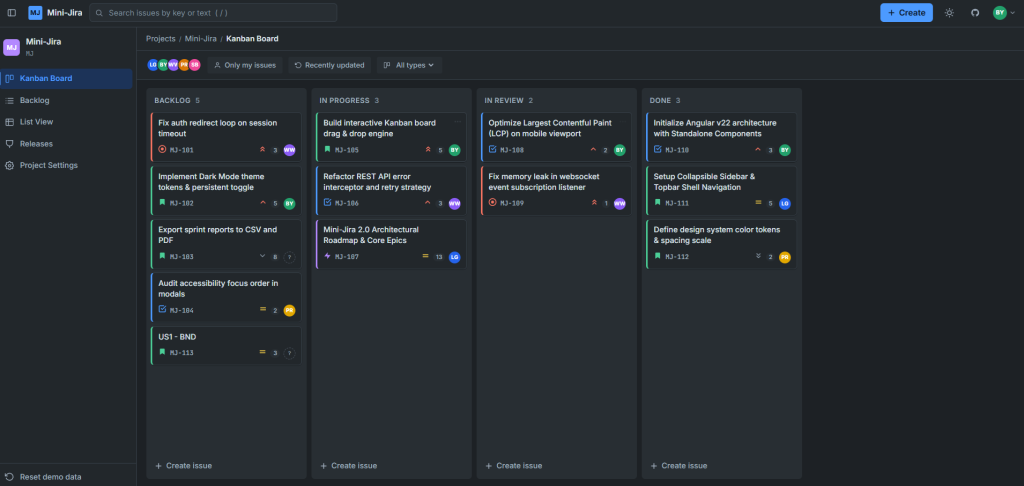Filter by SB avatar in filter bar

195,65
